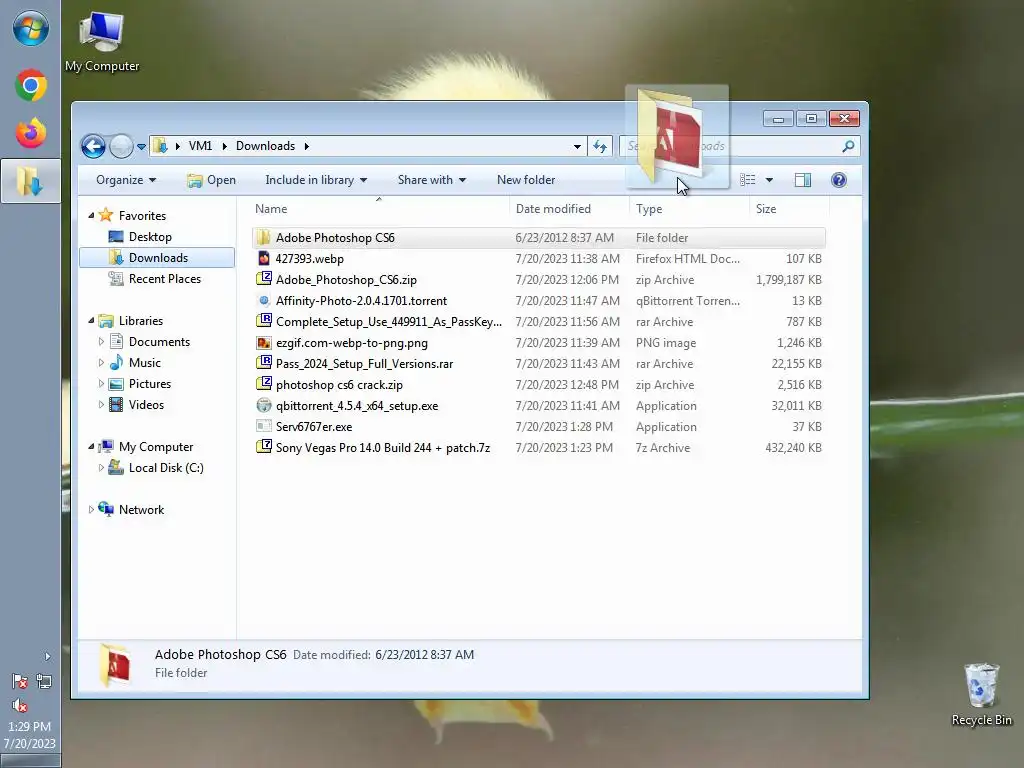Select the ezgif.com-webp-to-png.png icon
The width and height of the screenshot is (1024, 768).
click(x=263, y=343)
